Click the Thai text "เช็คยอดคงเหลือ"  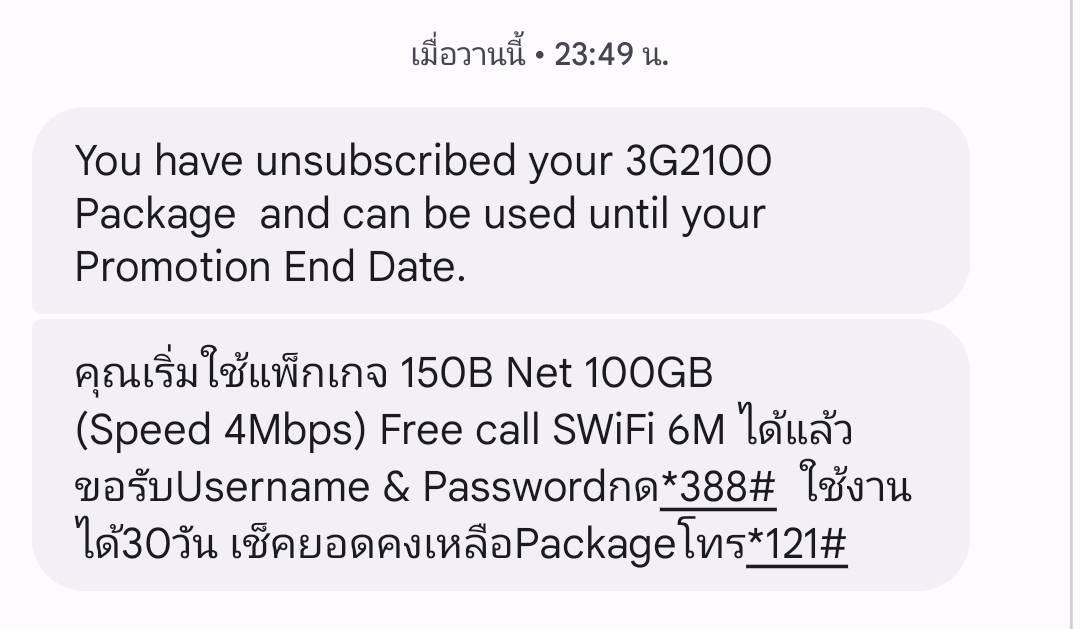point(371,545)
